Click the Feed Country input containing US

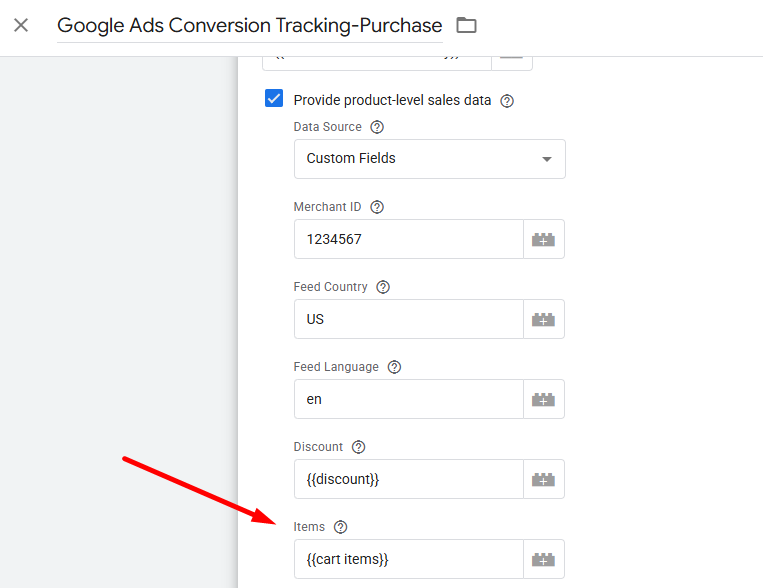click(408, 320)
